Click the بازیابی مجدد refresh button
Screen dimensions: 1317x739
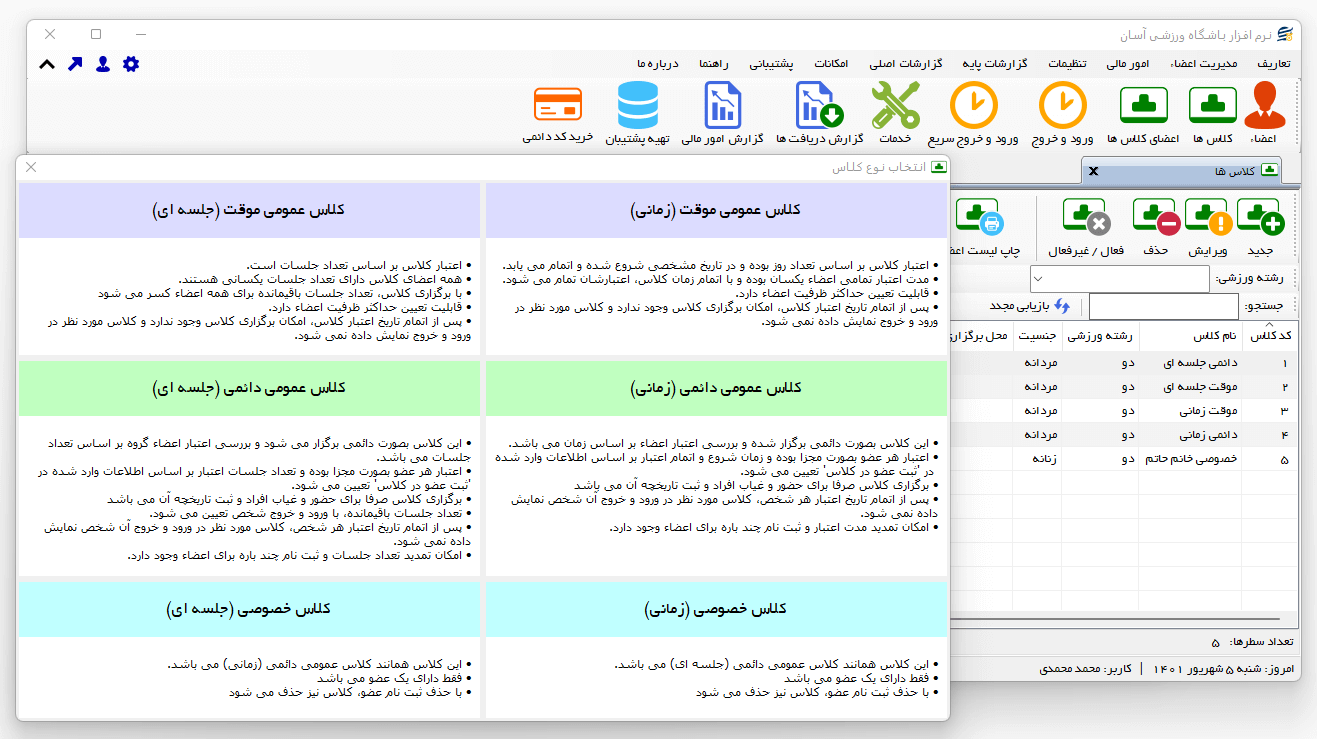pyautogui.click(x=1030, y=305)
